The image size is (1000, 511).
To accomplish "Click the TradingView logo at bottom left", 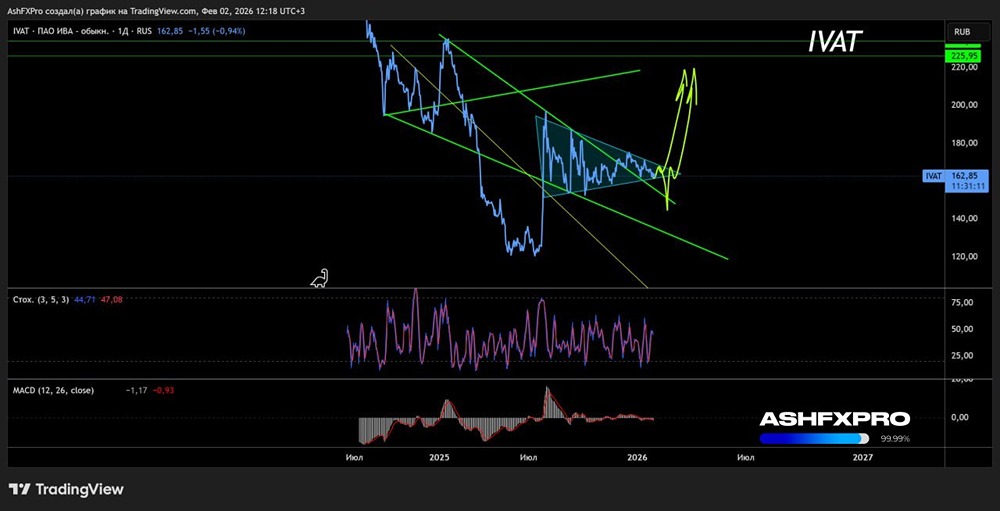I will [66, 489].
